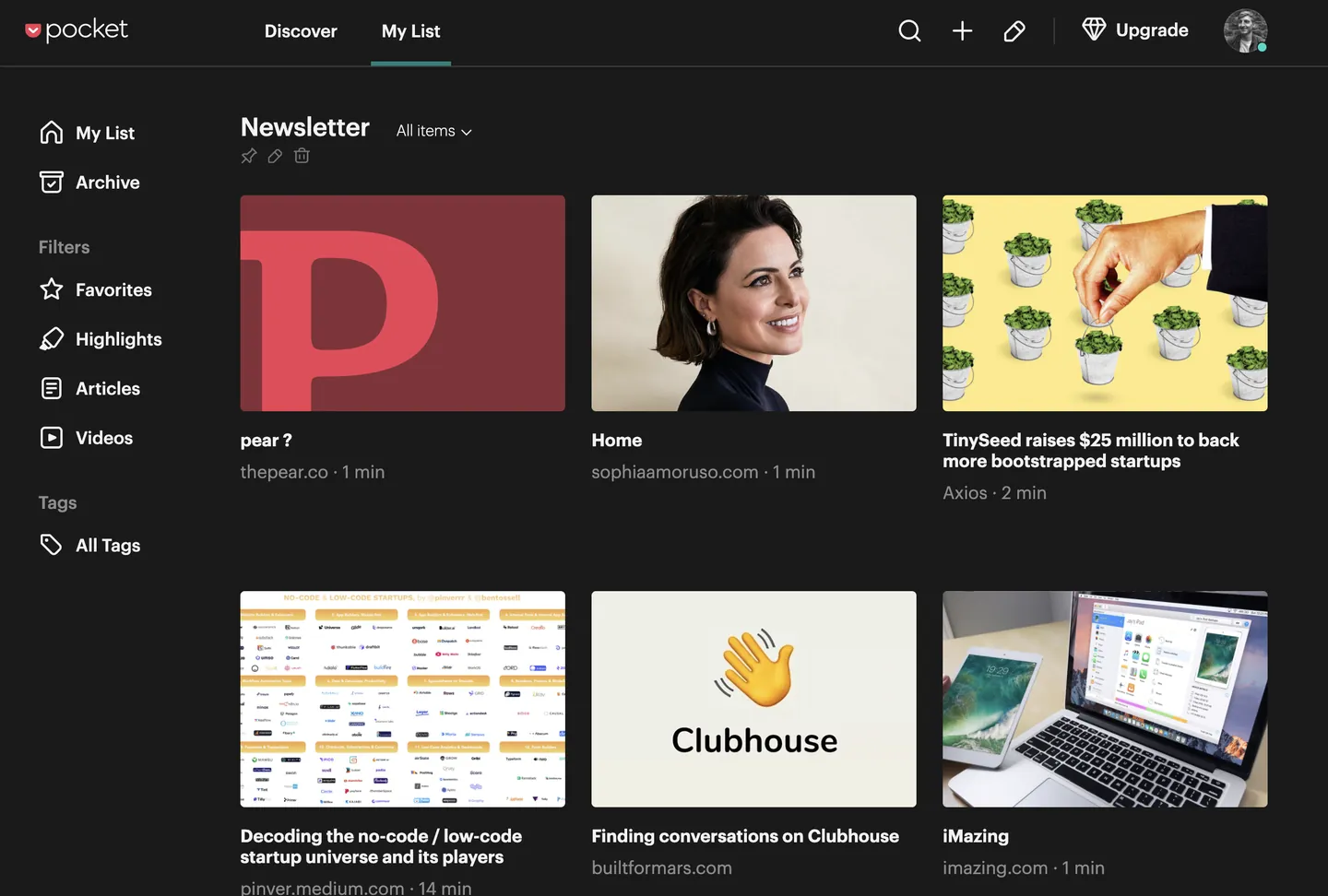Expand the All items filter dropdown
Screen dimensions: 1328x896
coord(433,131)
